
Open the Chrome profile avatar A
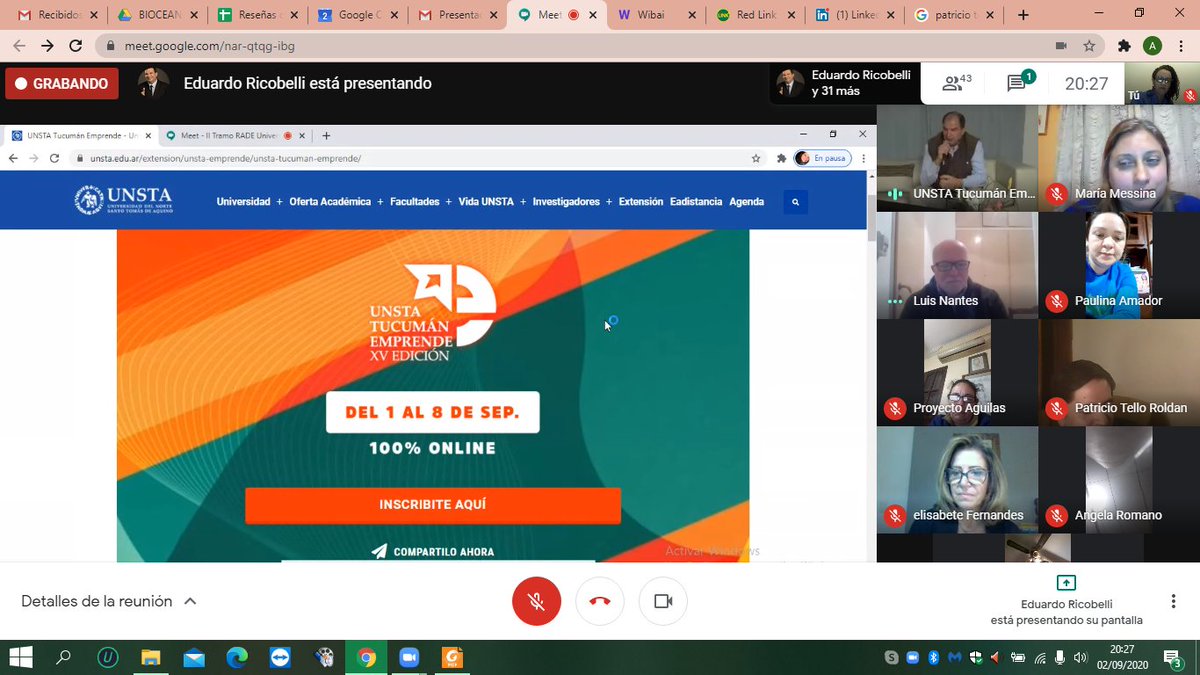(1153, 46)
